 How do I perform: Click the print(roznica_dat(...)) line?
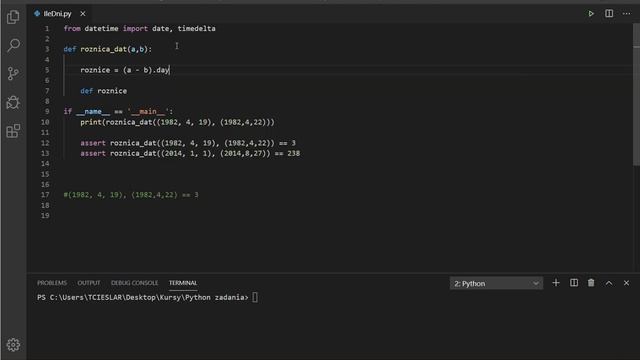coord(177,122)
